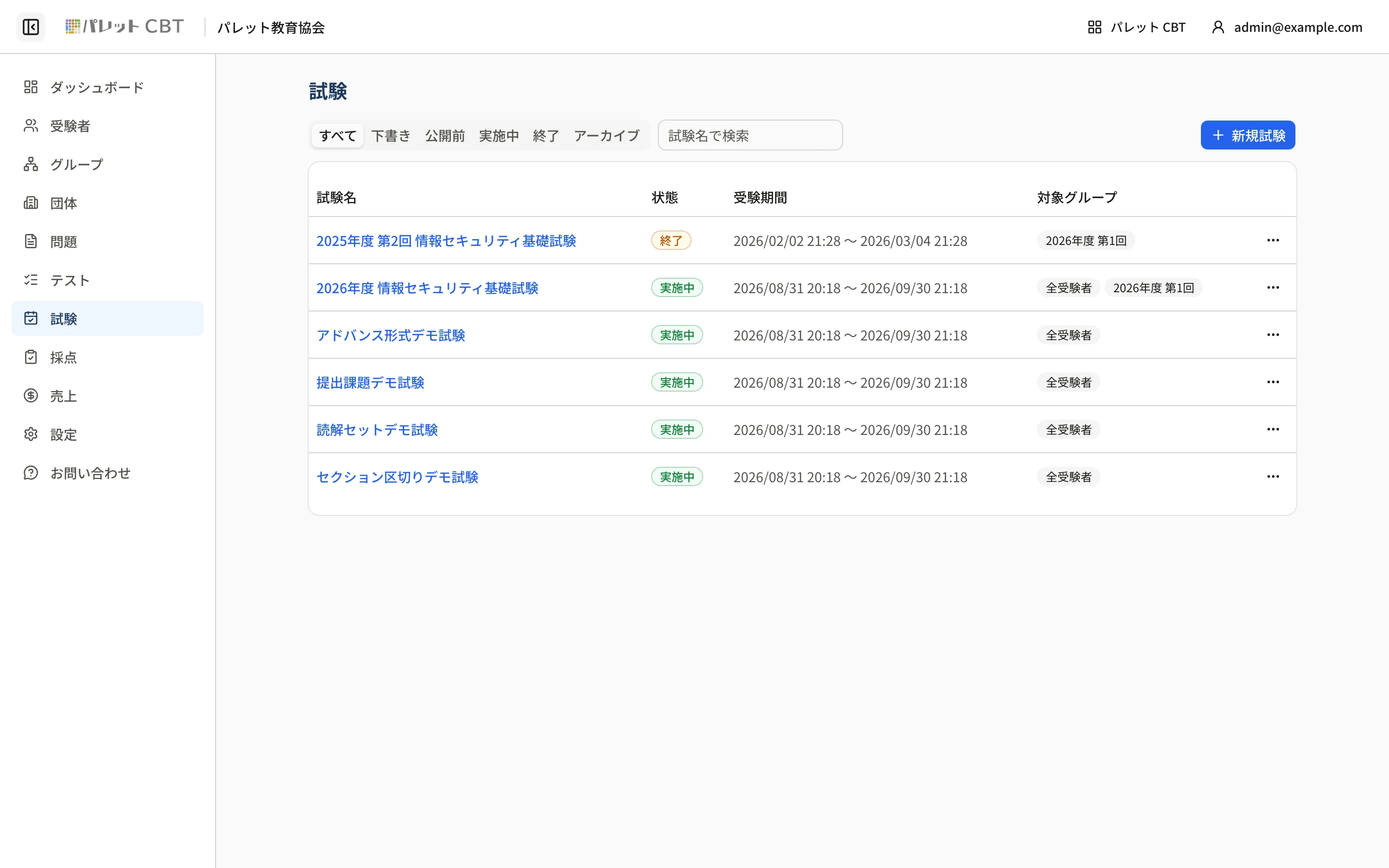
Task: Open 設定 settings gear icon in sidebar
Action: (31, 434)
